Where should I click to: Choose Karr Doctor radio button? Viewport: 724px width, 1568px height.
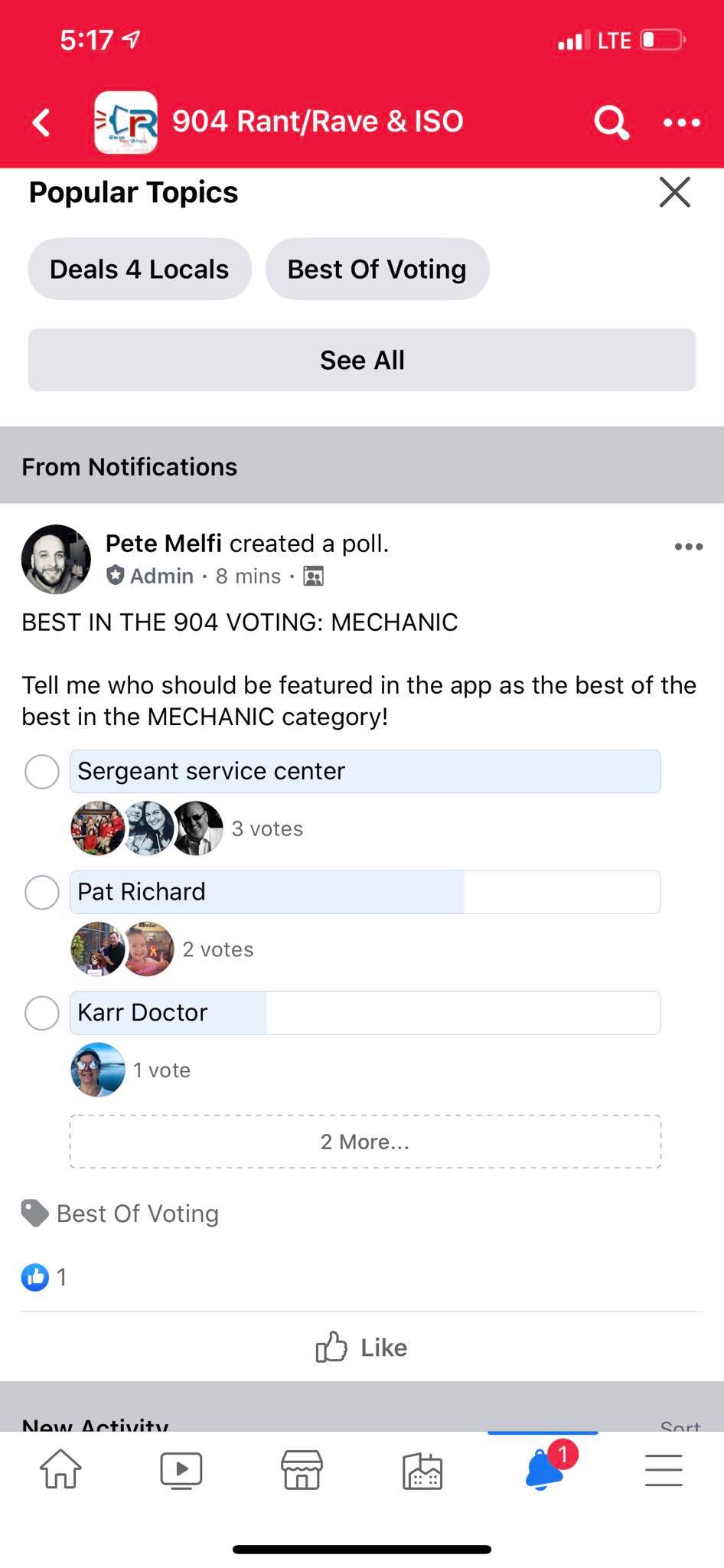42,1013
